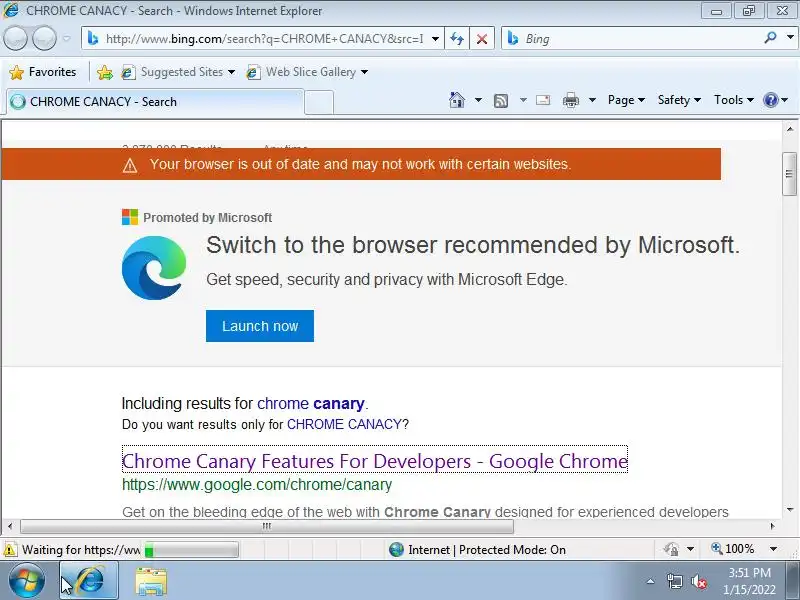Click the status bar privacy lock icon

(x=671, y=549)
